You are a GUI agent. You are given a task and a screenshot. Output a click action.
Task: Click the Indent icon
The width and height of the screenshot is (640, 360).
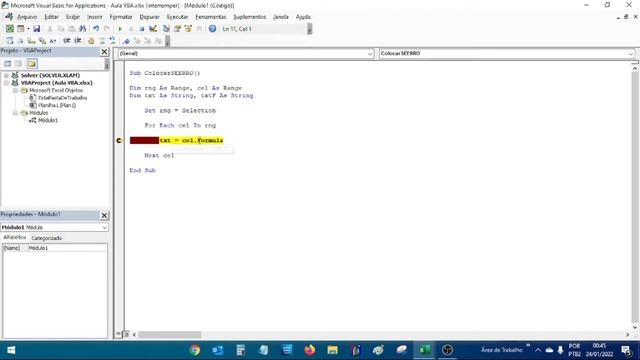(67, 41)
